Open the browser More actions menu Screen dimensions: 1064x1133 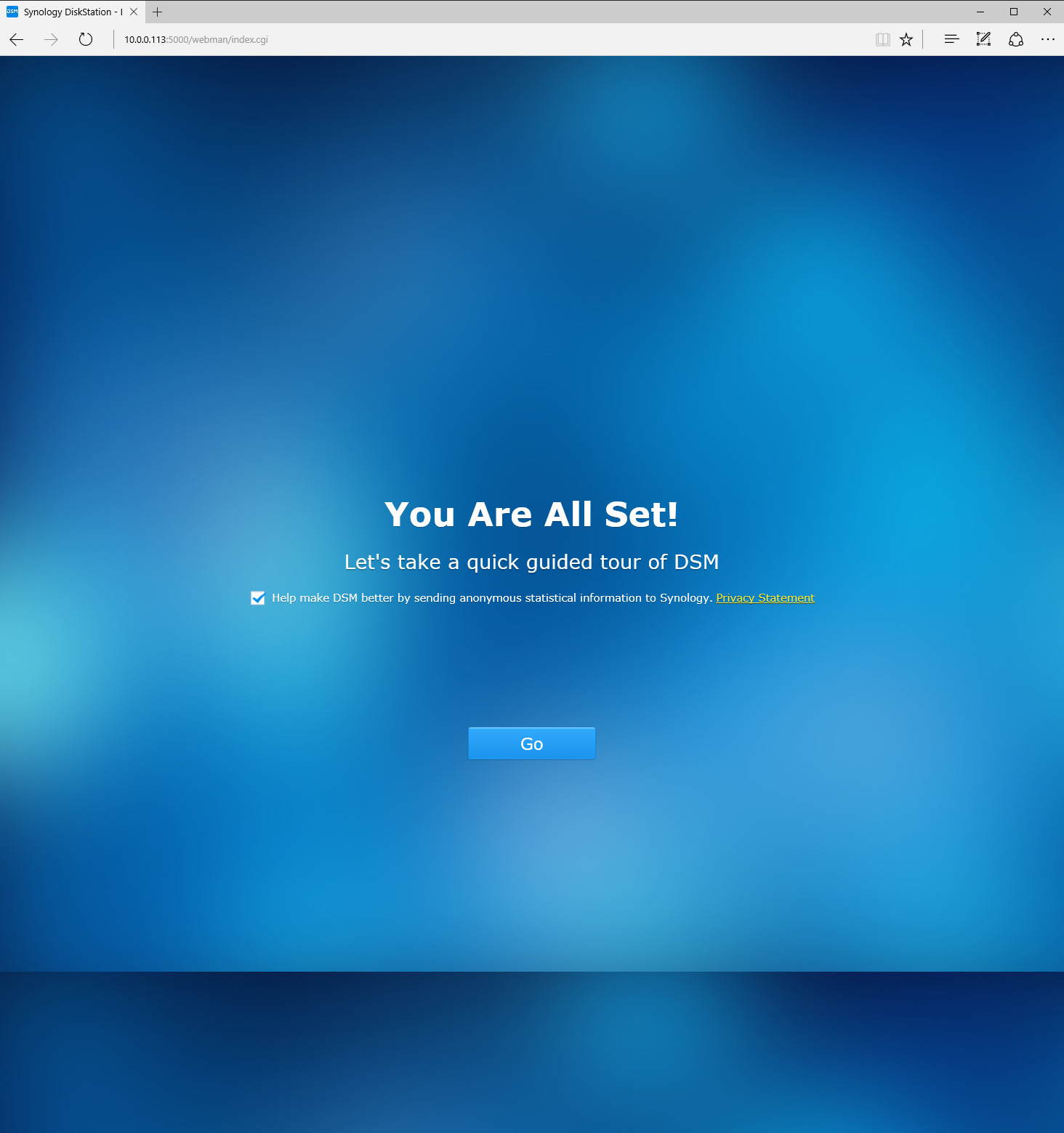coord(1047,39)
